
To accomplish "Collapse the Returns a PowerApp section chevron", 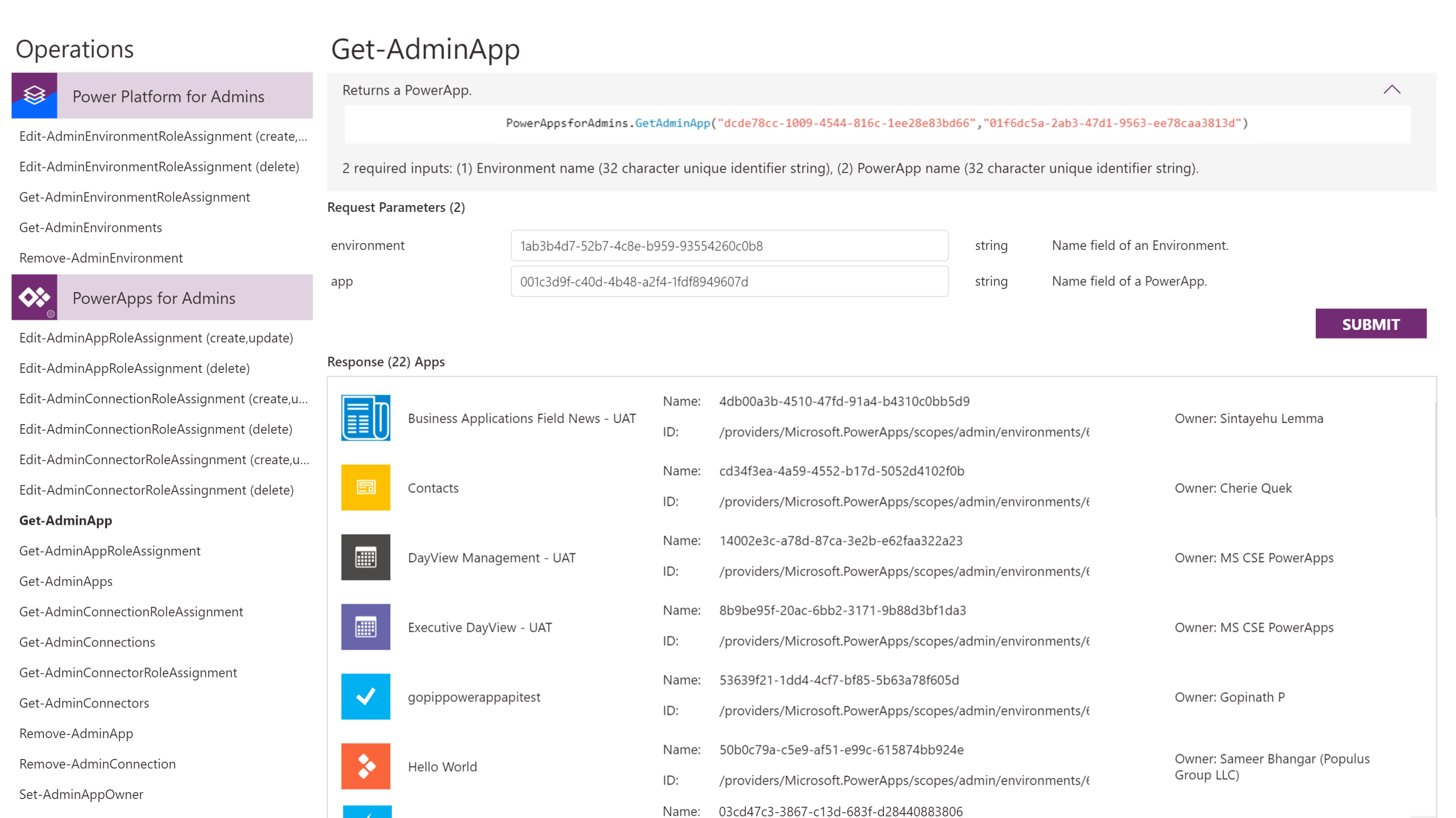I will 1392,89.
